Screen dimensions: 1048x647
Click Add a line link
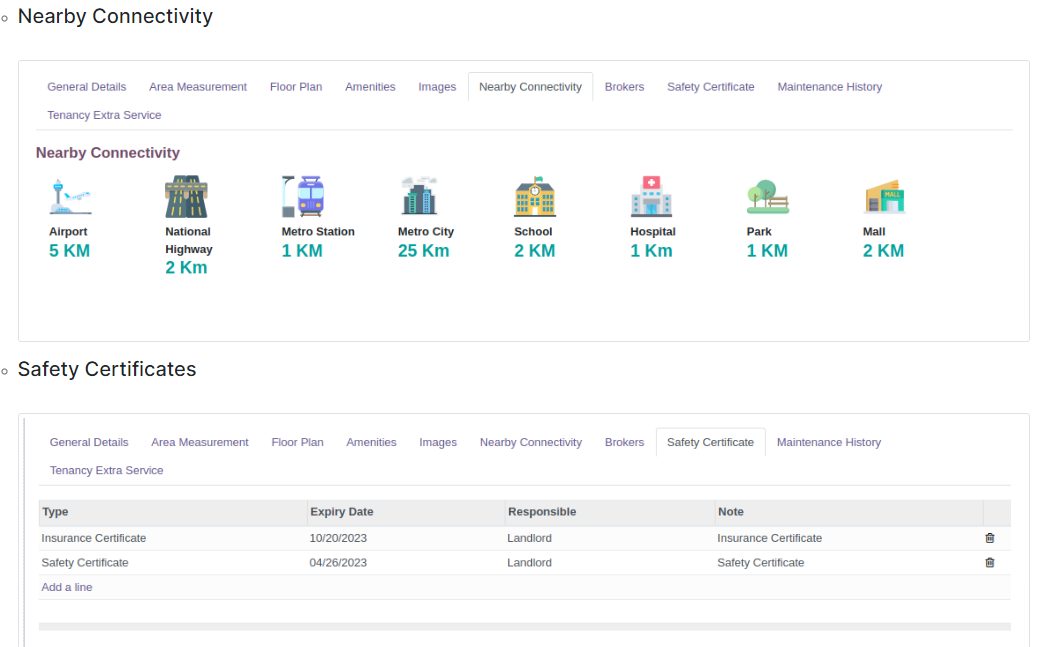click(67, 587)
